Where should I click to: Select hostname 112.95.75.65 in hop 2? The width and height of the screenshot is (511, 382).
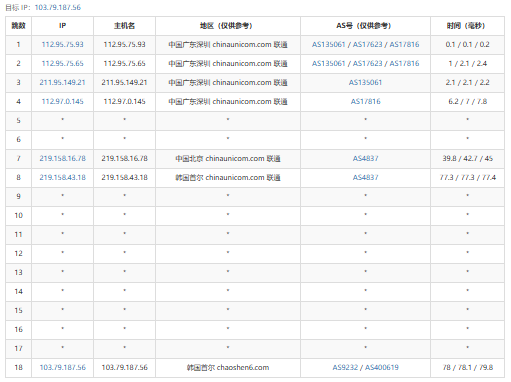pos(124,63)
